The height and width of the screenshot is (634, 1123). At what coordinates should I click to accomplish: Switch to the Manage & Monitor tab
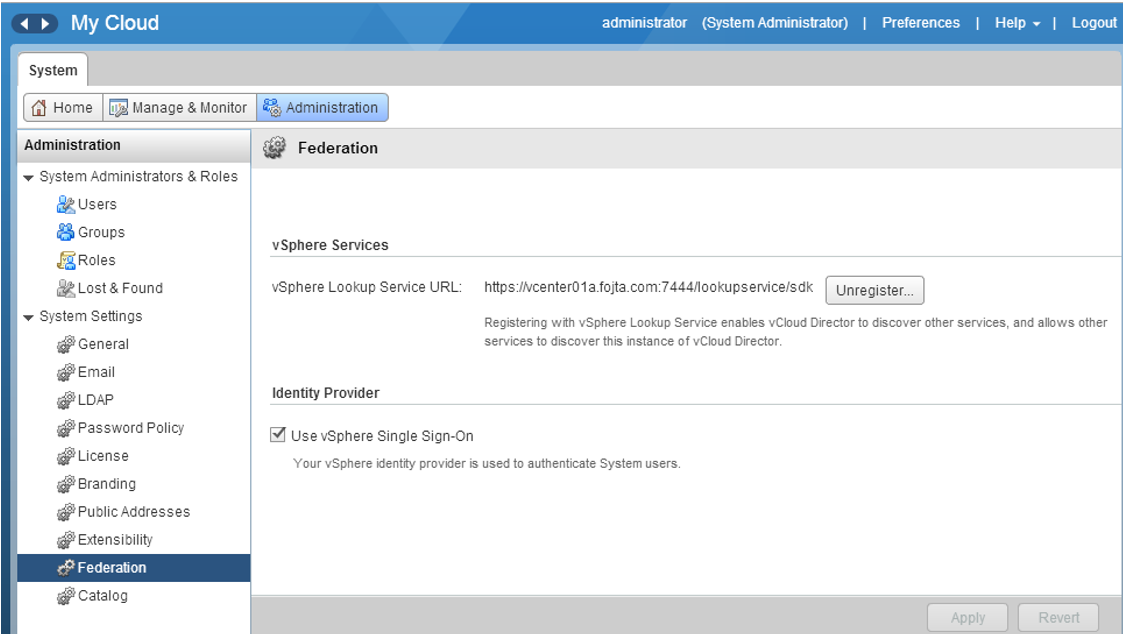click(x=177, y=108)
